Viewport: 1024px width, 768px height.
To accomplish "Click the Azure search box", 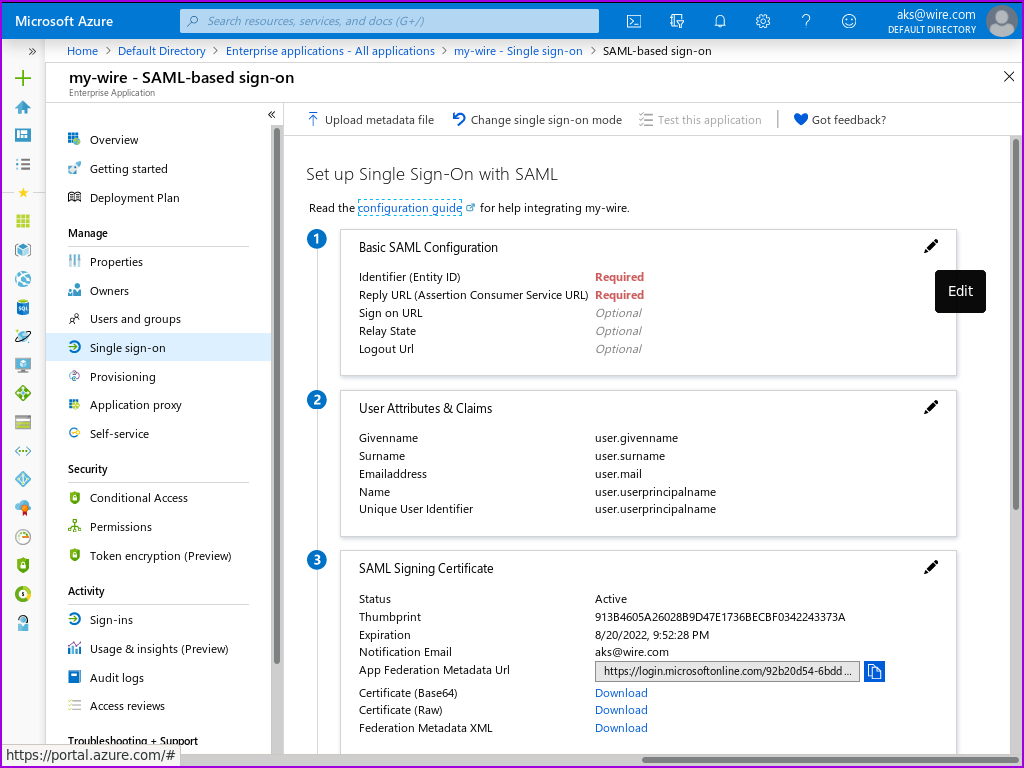I will point(390,21).
